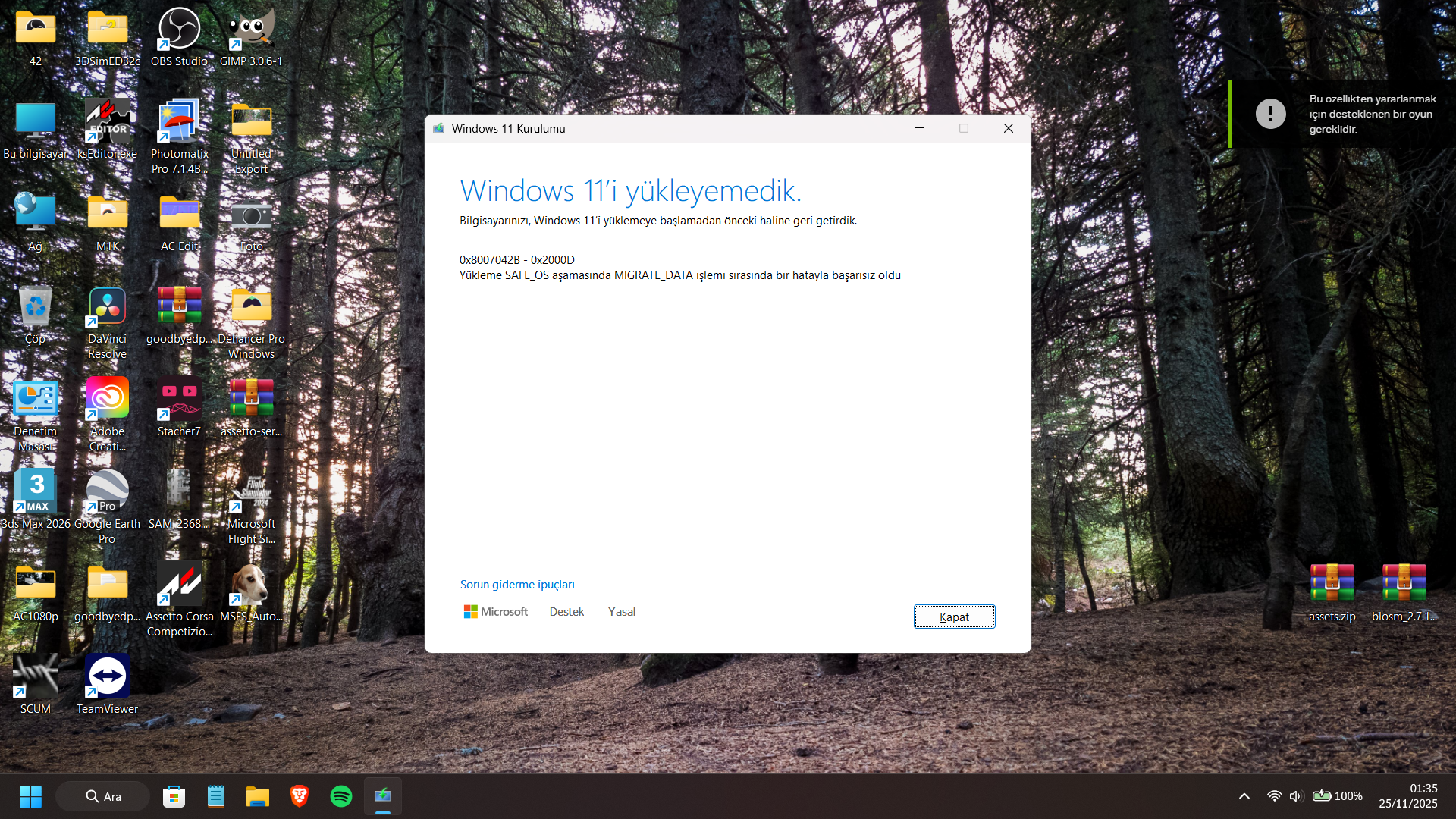Launch Brave browser from the taskbar
This screenshot has height=819, width=1456.
click(x=300, y=796)
